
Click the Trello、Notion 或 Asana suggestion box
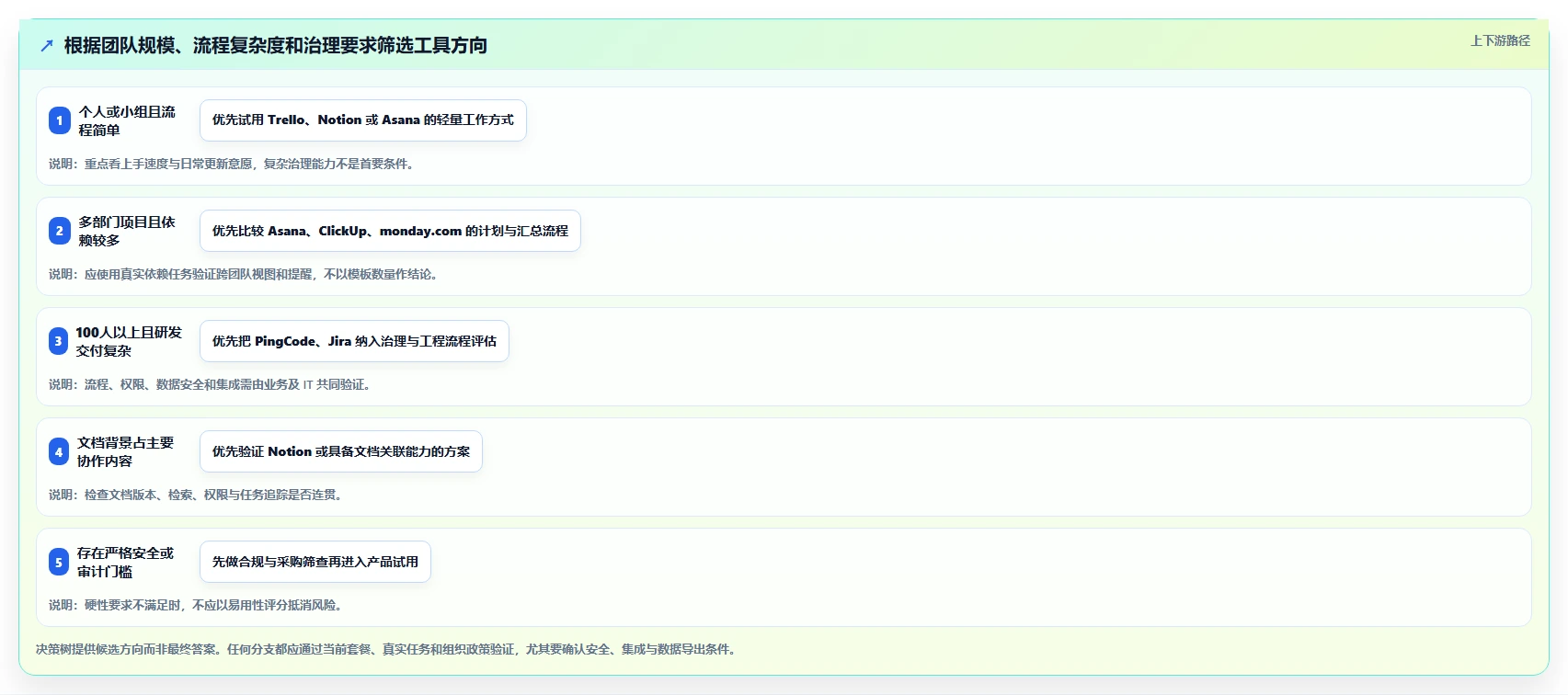pos(363,120)
